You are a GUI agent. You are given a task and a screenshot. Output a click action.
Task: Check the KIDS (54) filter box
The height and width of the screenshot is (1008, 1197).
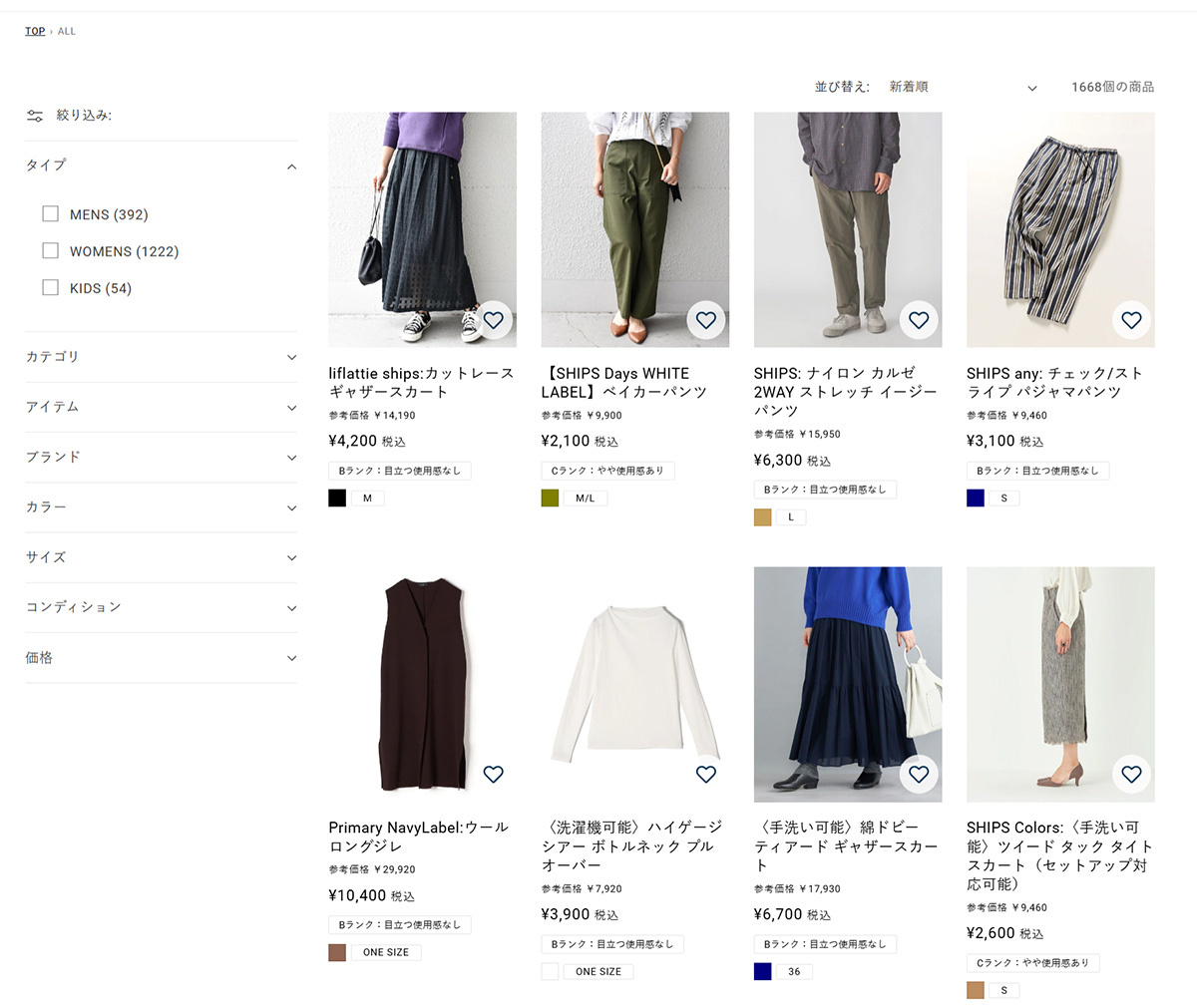(51, 287)
